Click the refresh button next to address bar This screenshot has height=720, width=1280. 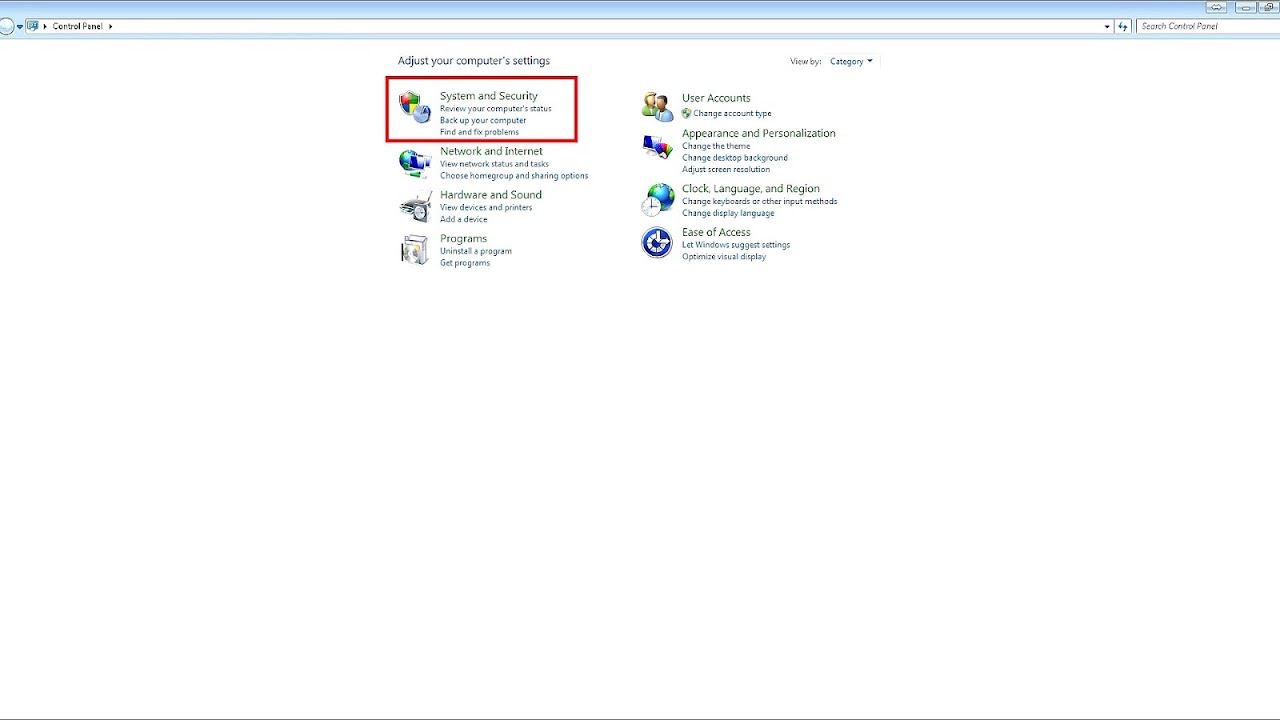coord(1123,26)
